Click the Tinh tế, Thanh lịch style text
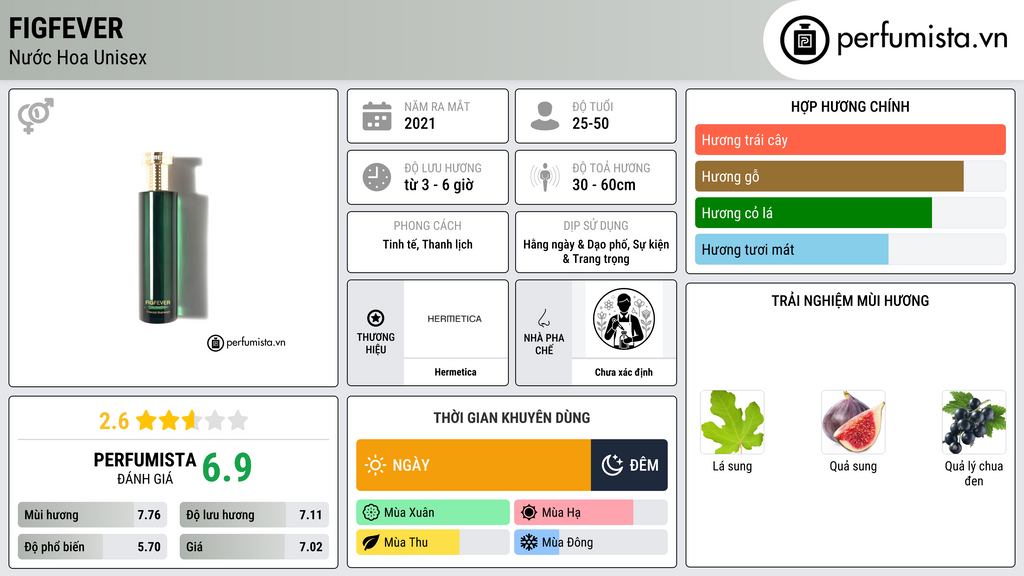Viewport: 1024px width, 576px height. click(x=428, y=244)
